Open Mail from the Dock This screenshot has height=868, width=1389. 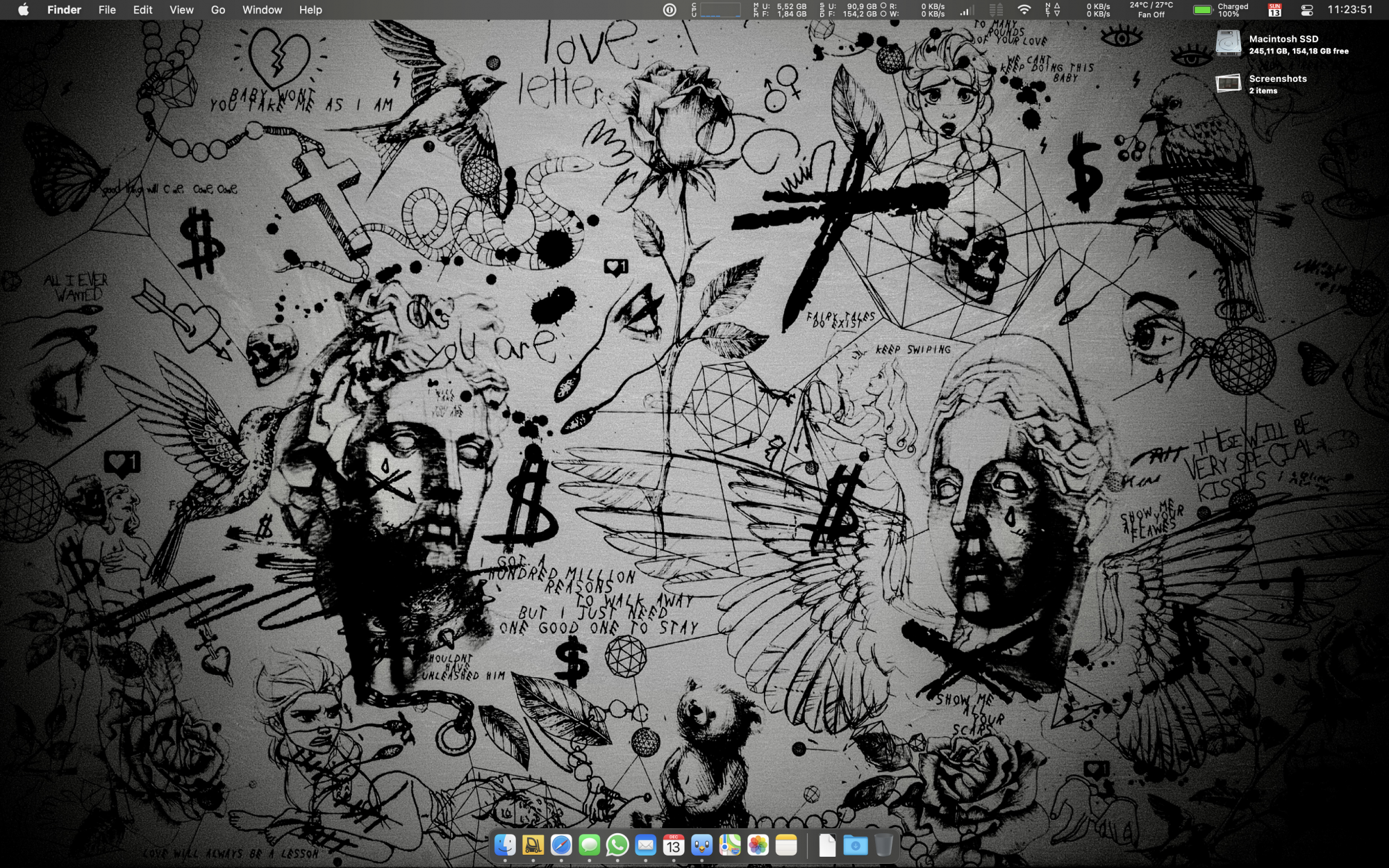645,845
